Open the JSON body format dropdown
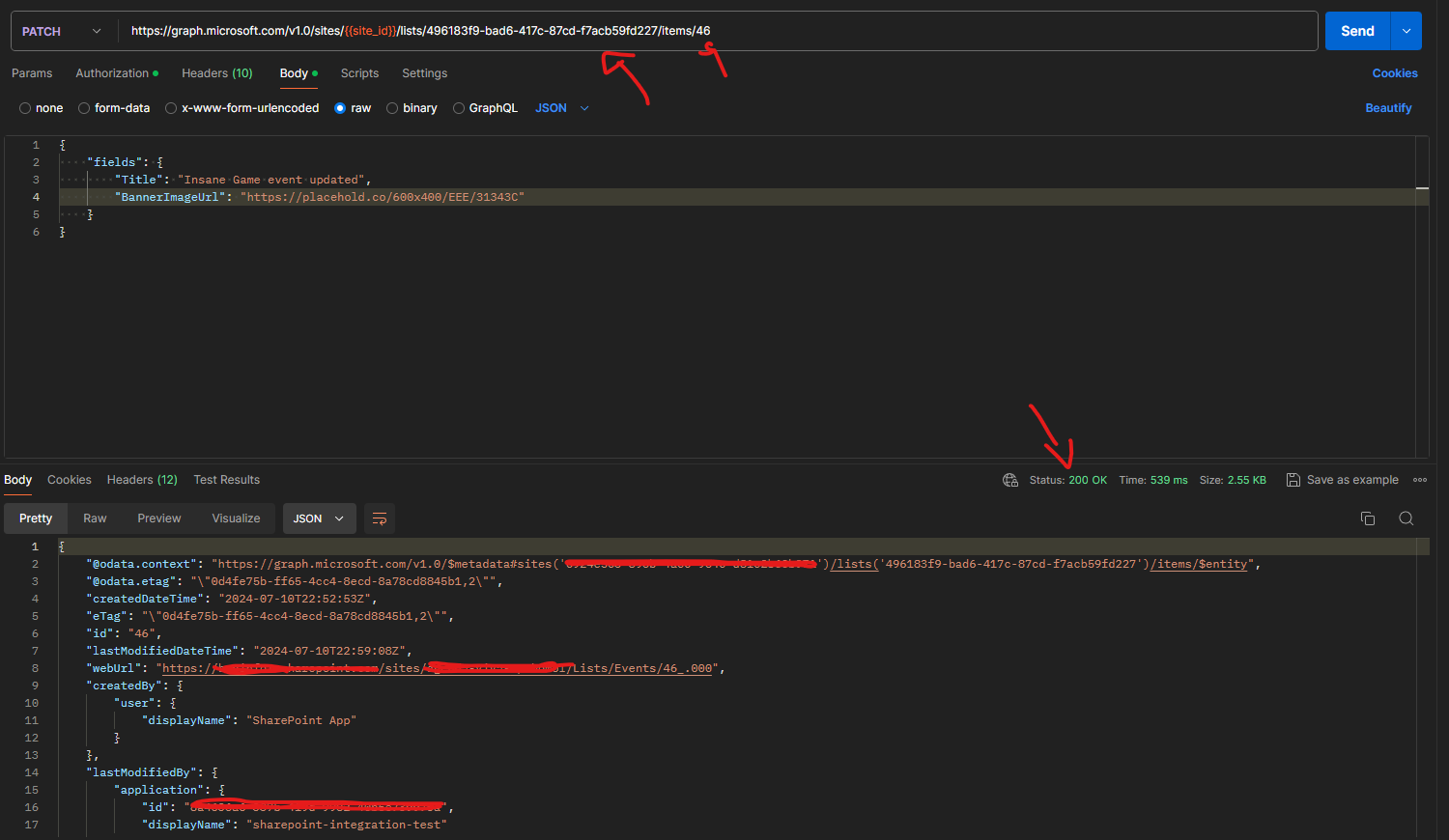This screenshot has width=1449, height=840. 562,108
